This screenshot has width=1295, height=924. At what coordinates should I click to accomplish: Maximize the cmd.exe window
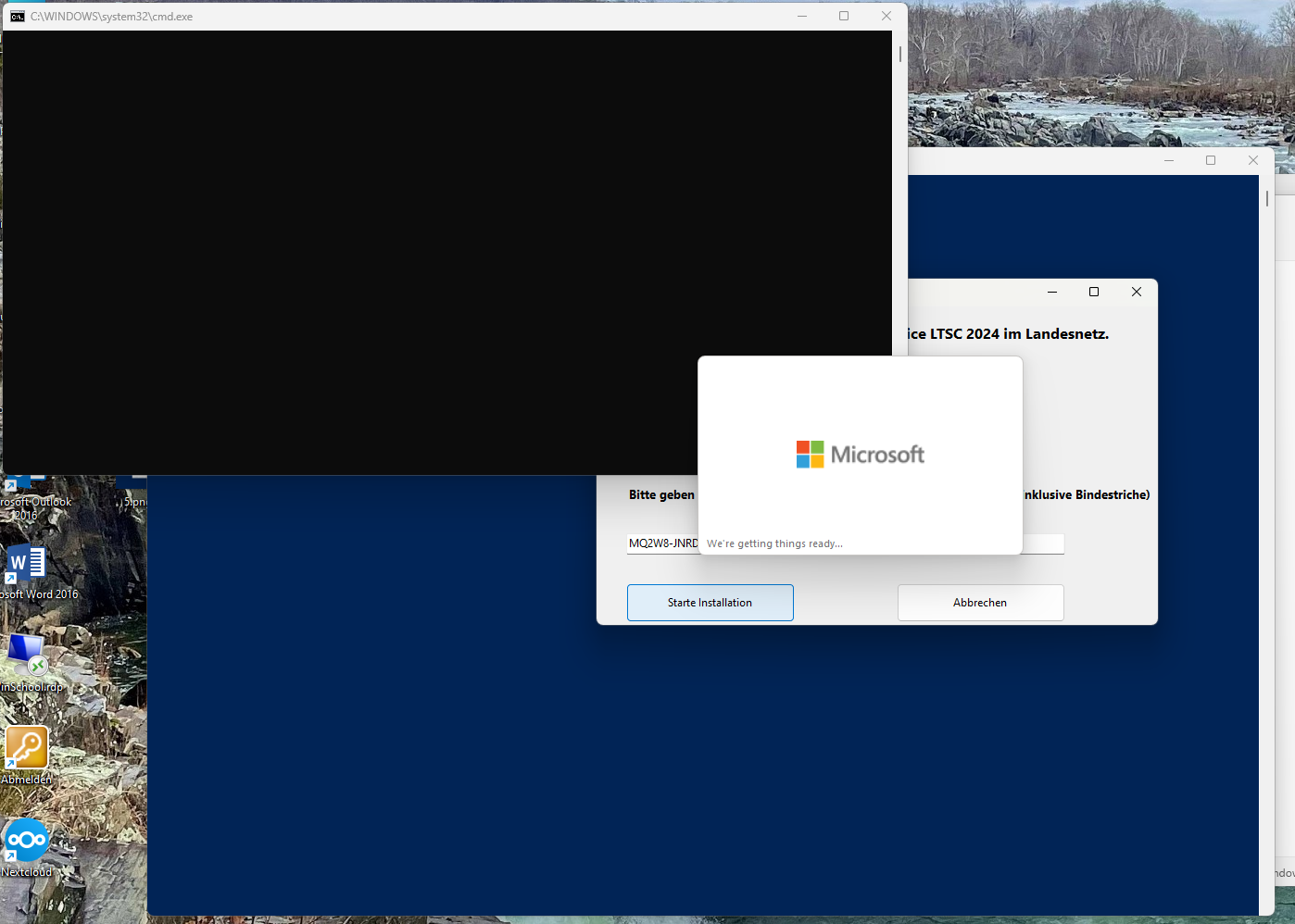click(x=844, y=16)
